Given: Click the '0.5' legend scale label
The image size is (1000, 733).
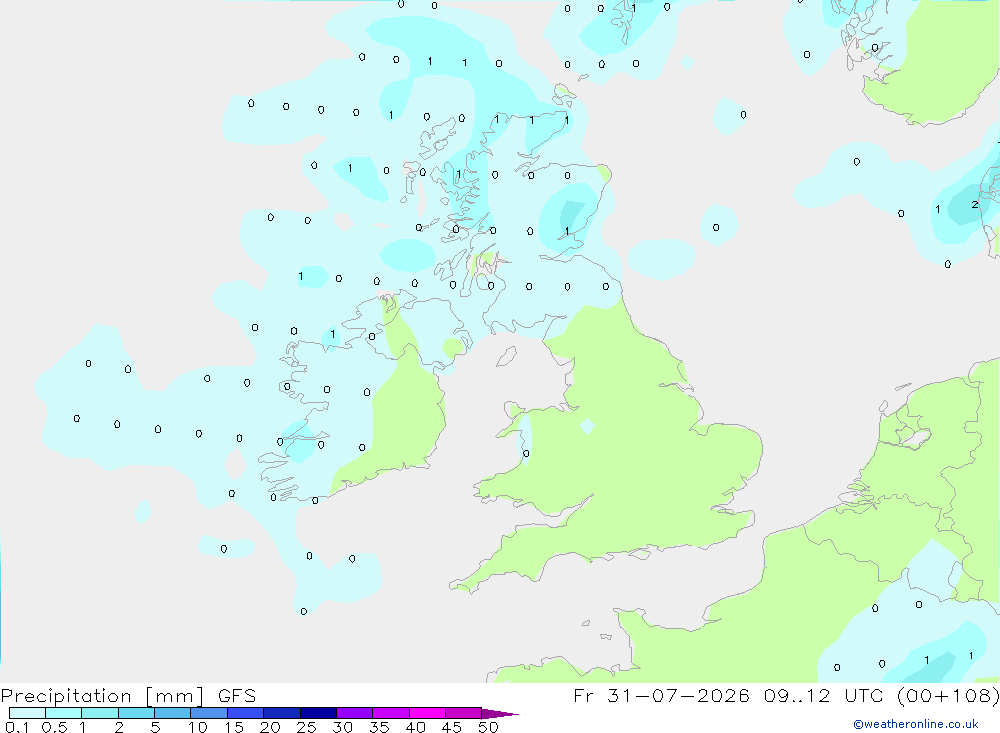Looking at the screenshot, I should pos(54,727).
